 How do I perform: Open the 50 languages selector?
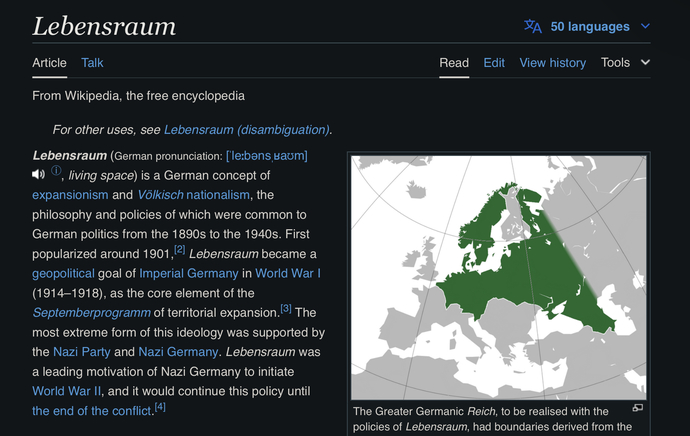tap(587, 26)
